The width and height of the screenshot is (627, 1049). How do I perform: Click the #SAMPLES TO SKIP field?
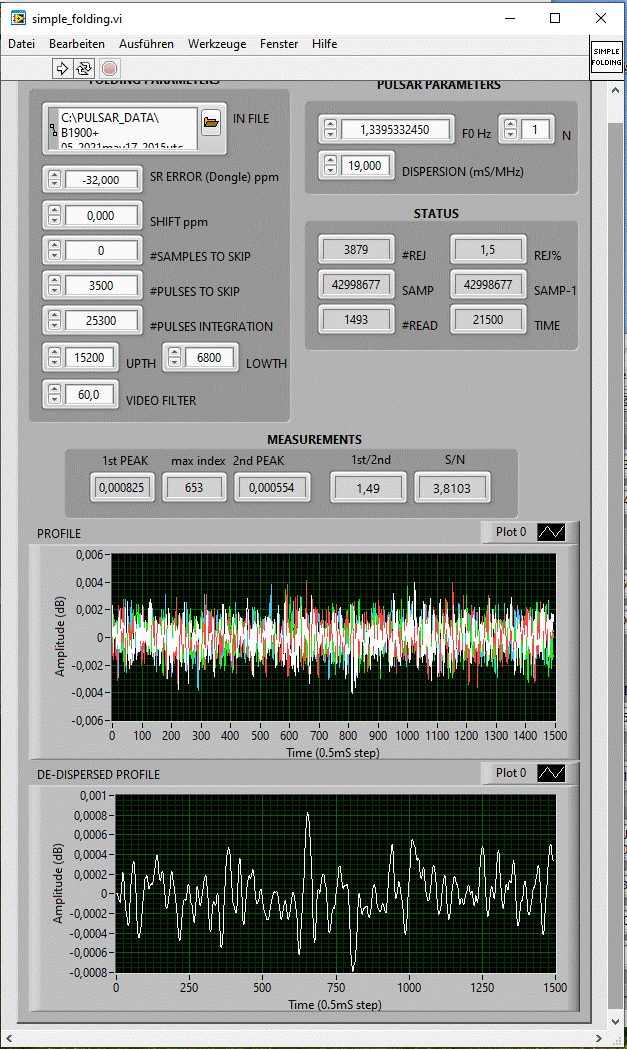(x=101, y=250)
